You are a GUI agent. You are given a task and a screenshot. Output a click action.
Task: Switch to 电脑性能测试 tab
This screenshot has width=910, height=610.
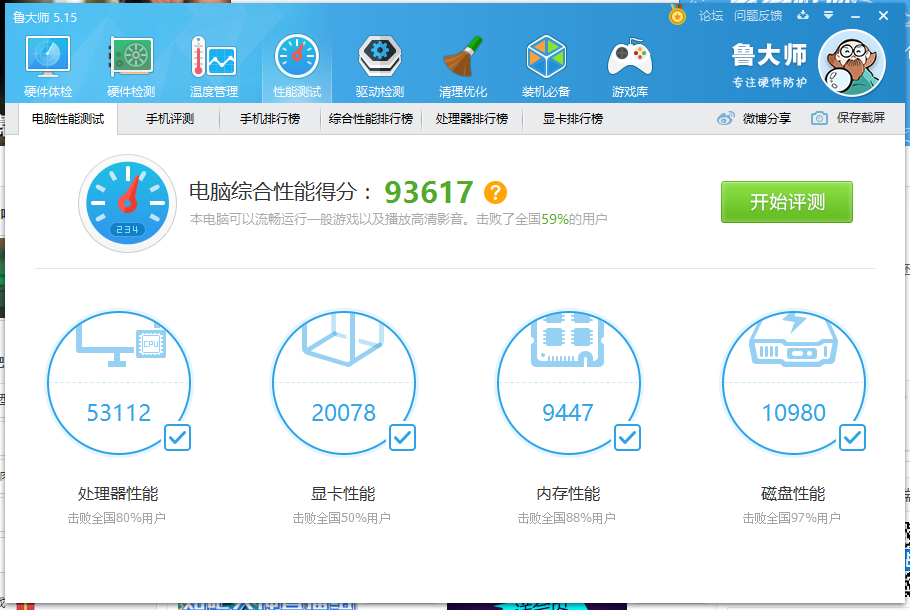pyautogui.click(x=68, y=119)
